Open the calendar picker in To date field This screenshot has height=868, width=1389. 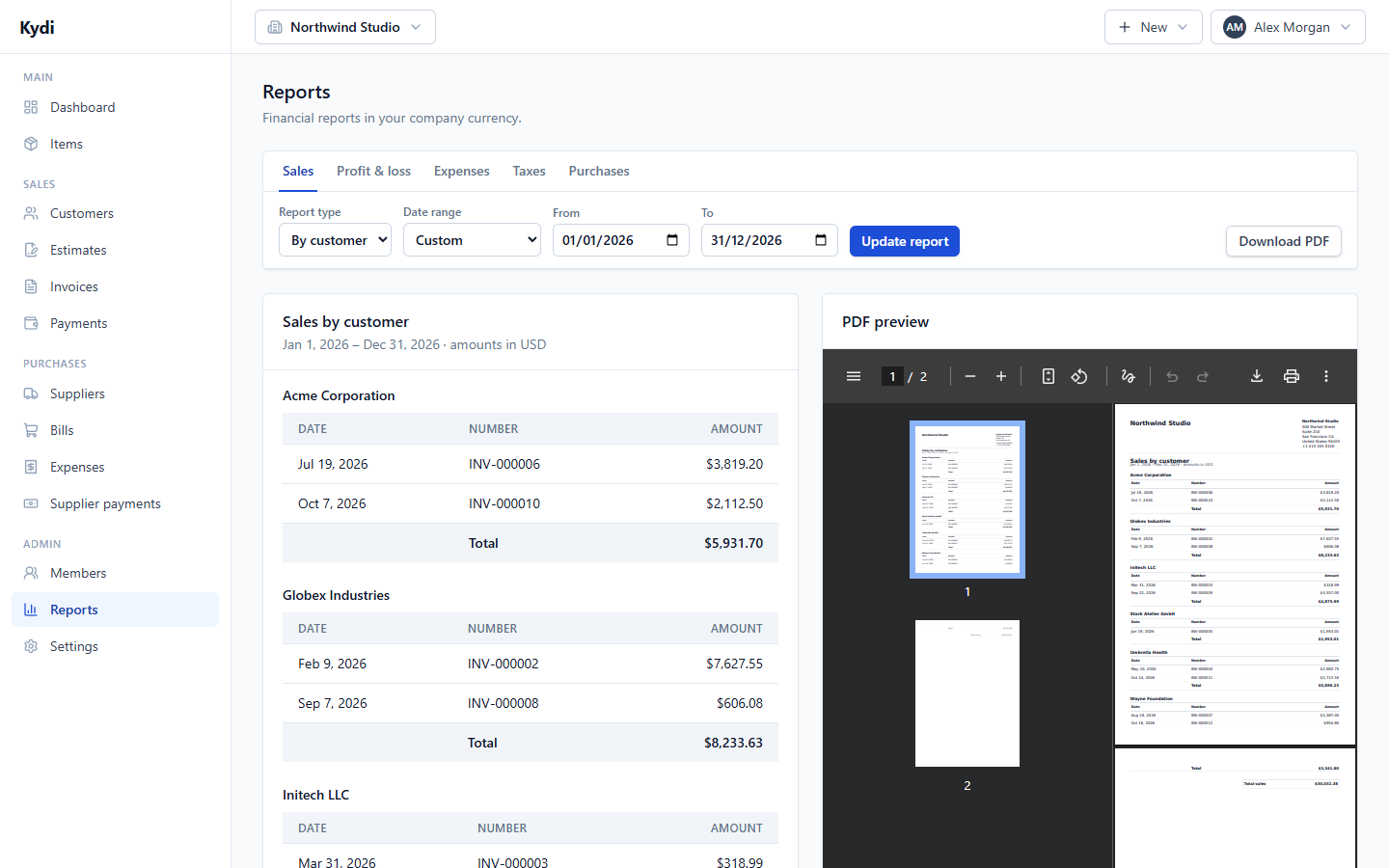click(x=821, y=240)
